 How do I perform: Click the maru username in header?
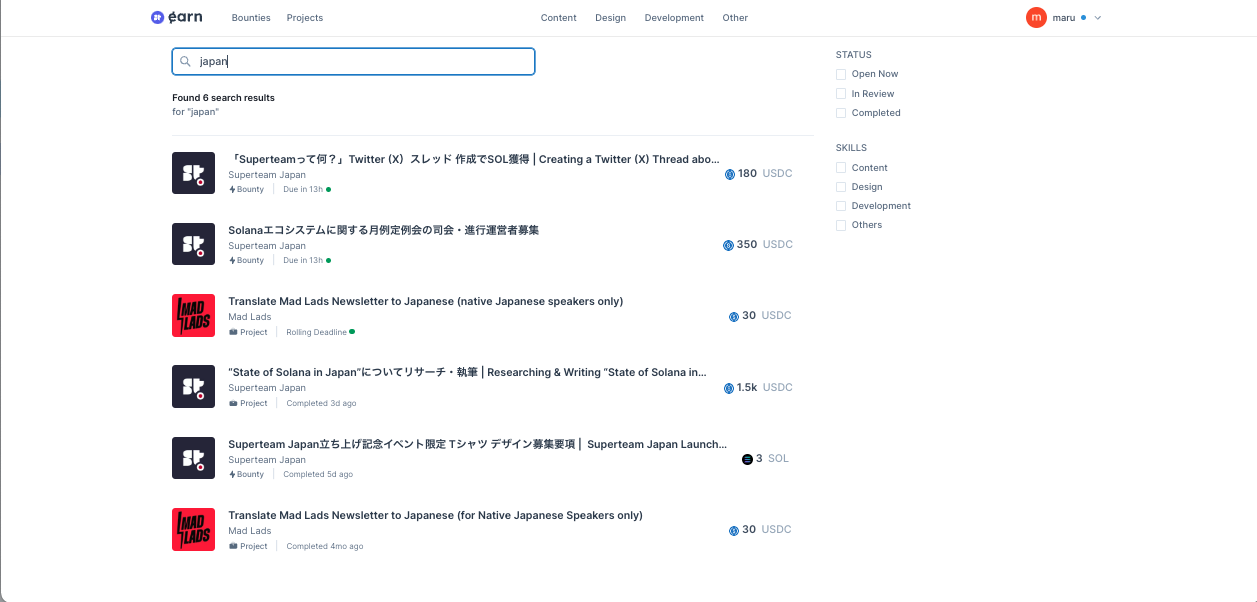1064,18
